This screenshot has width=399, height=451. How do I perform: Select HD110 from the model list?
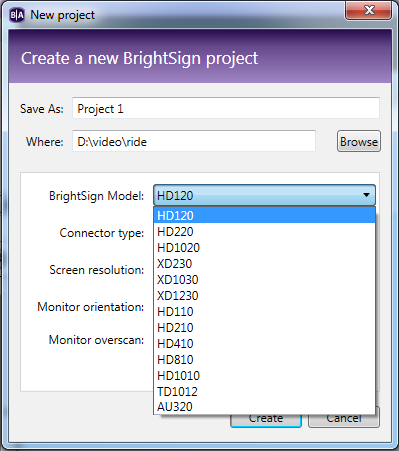click(264, 311)
